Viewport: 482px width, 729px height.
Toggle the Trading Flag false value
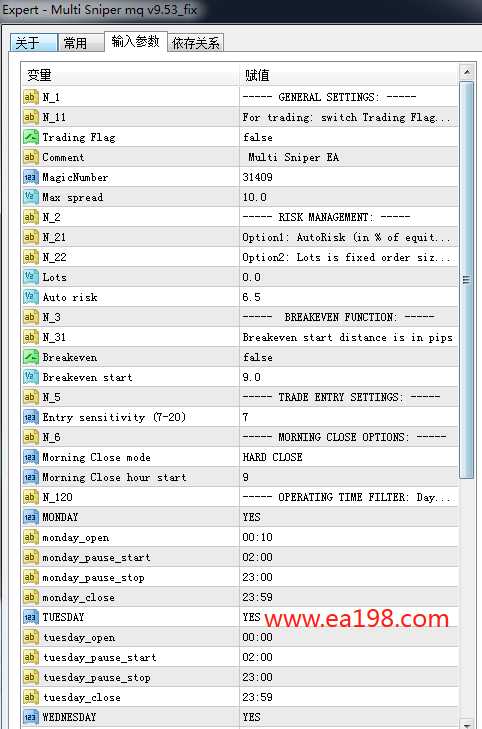[349, 137]
